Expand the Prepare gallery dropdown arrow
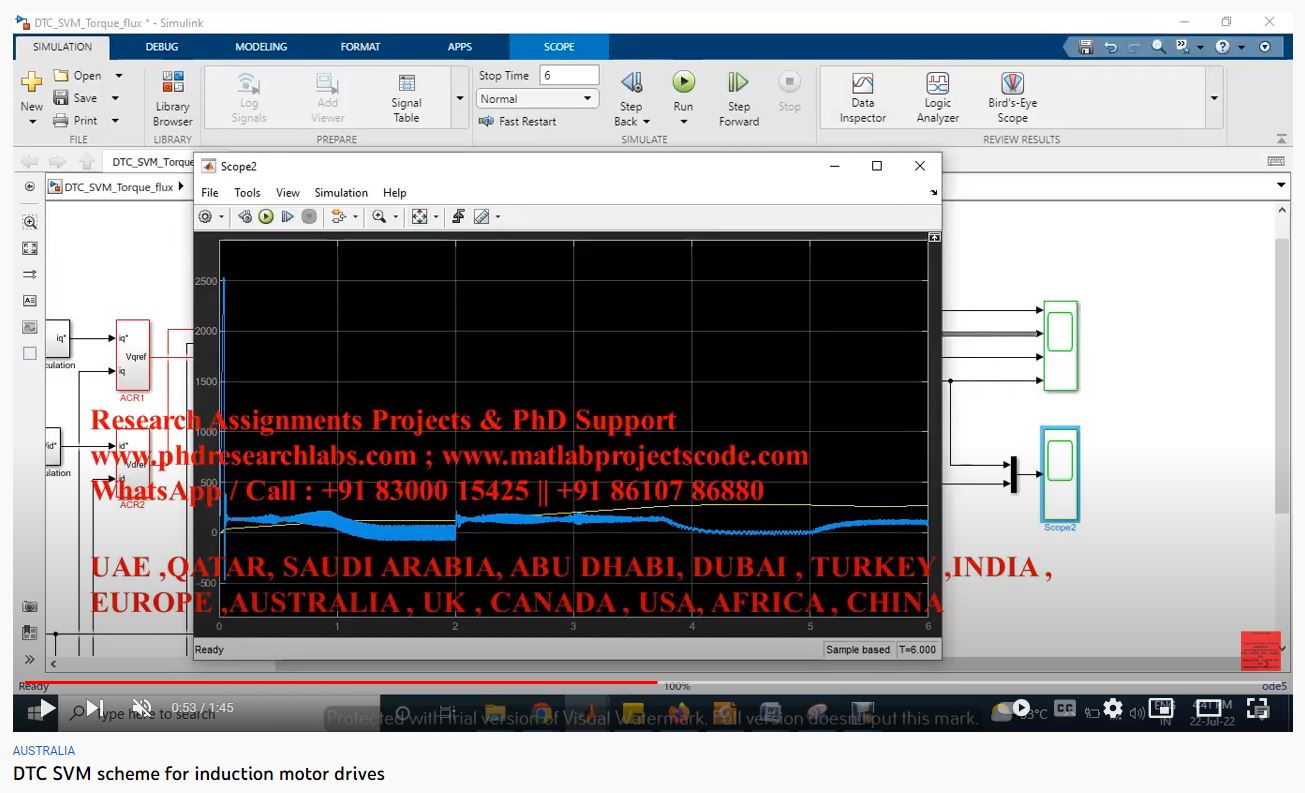Screen dimensions: 1305x793 (x=460, y=98)
